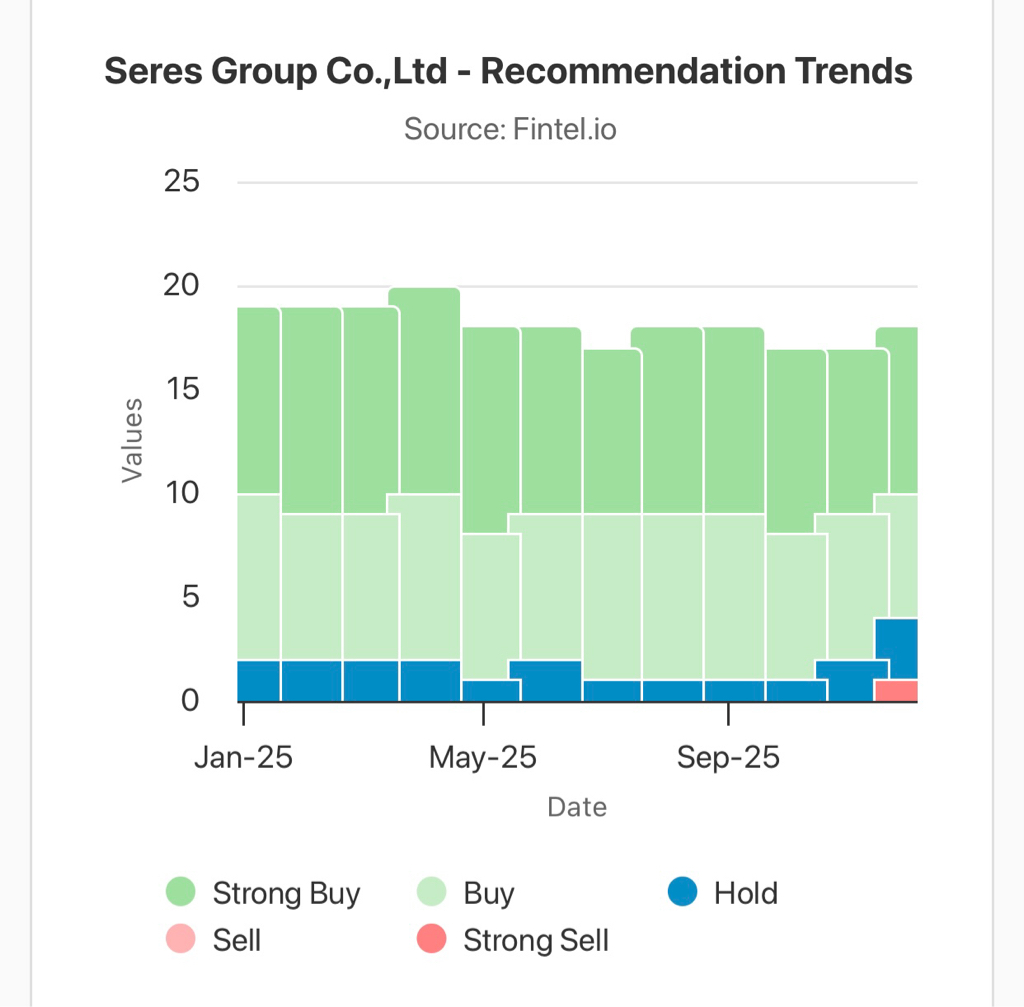The height and width of the screenshot is (1007, 1024).
Task: Click the Strong Buy legend circle icon
Action: coord(181,892)
